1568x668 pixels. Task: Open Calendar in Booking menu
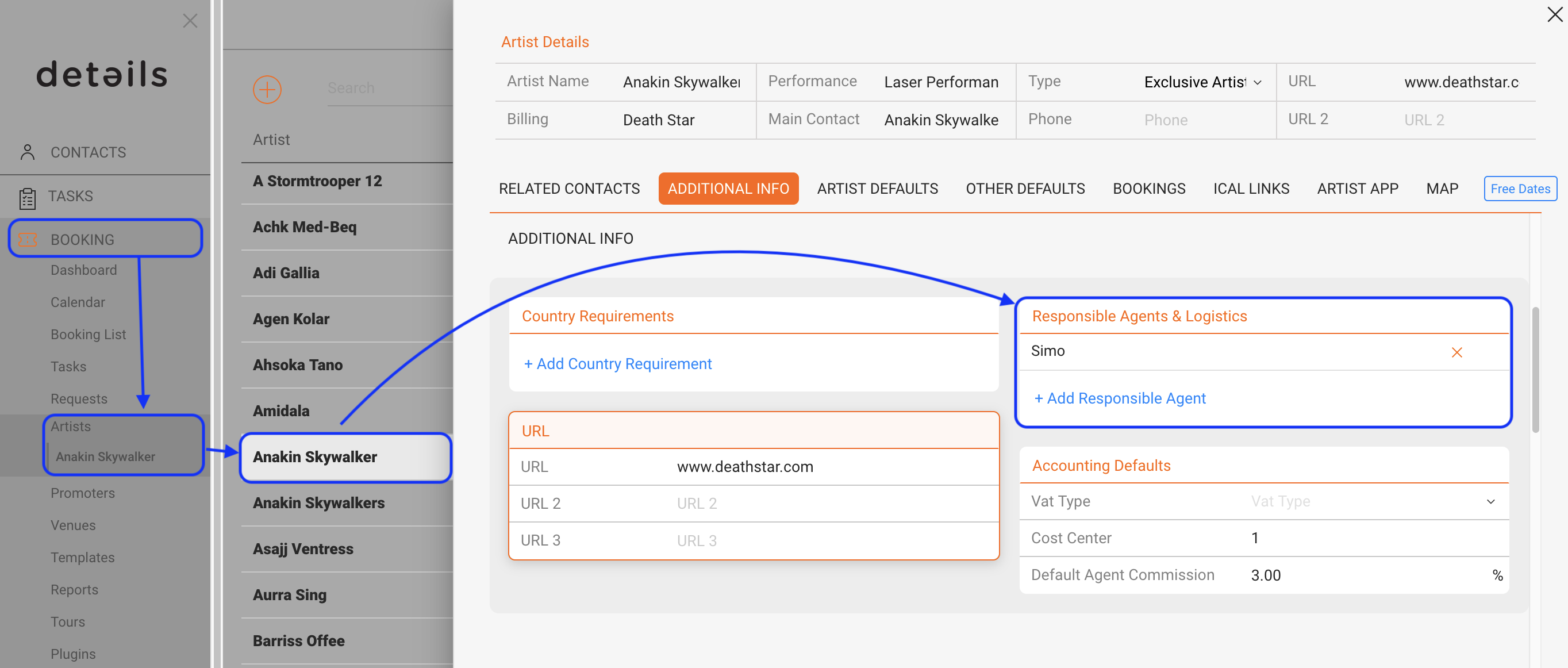tap(77, 302)
